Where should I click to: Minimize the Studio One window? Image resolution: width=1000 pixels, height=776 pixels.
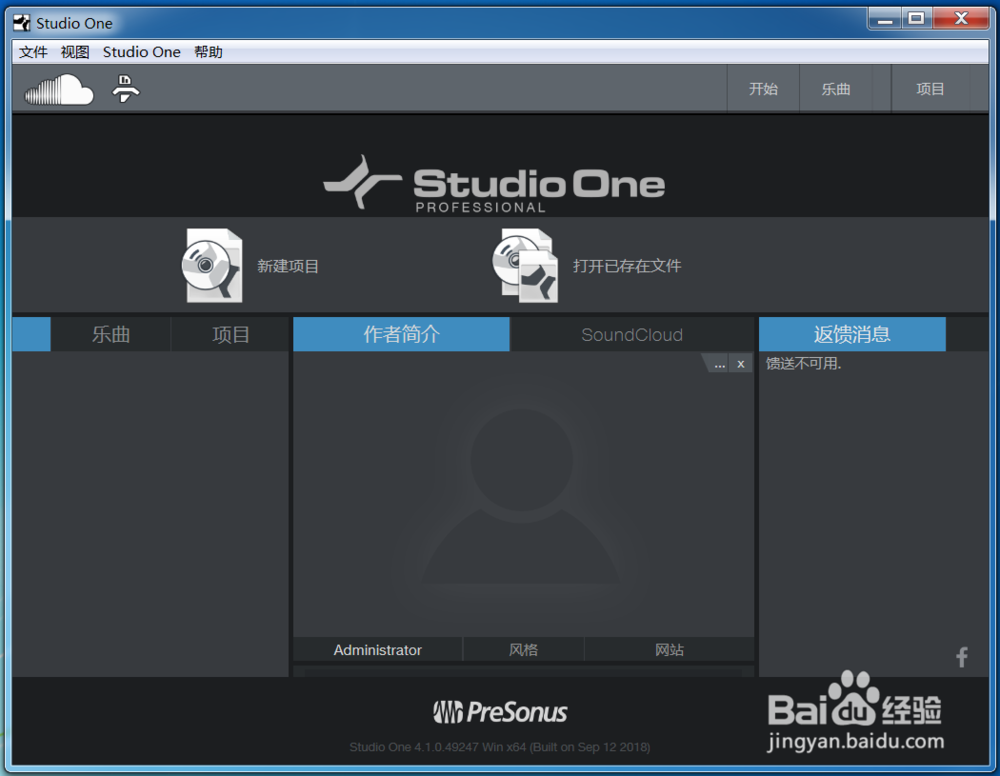tap(885, 19)
